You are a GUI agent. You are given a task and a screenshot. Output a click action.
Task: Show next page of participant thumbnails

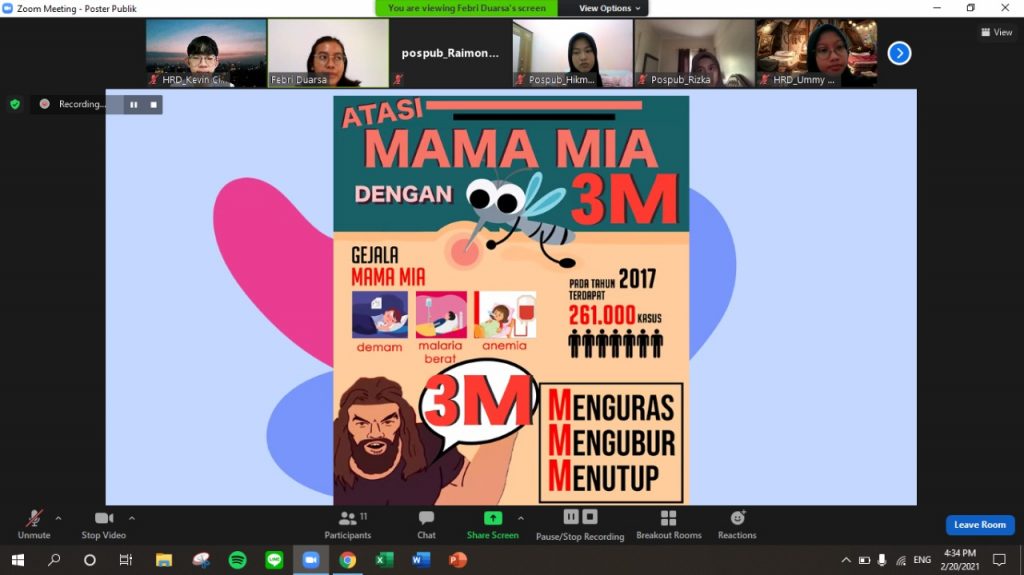pyautogui.click(x=899, y=53)
